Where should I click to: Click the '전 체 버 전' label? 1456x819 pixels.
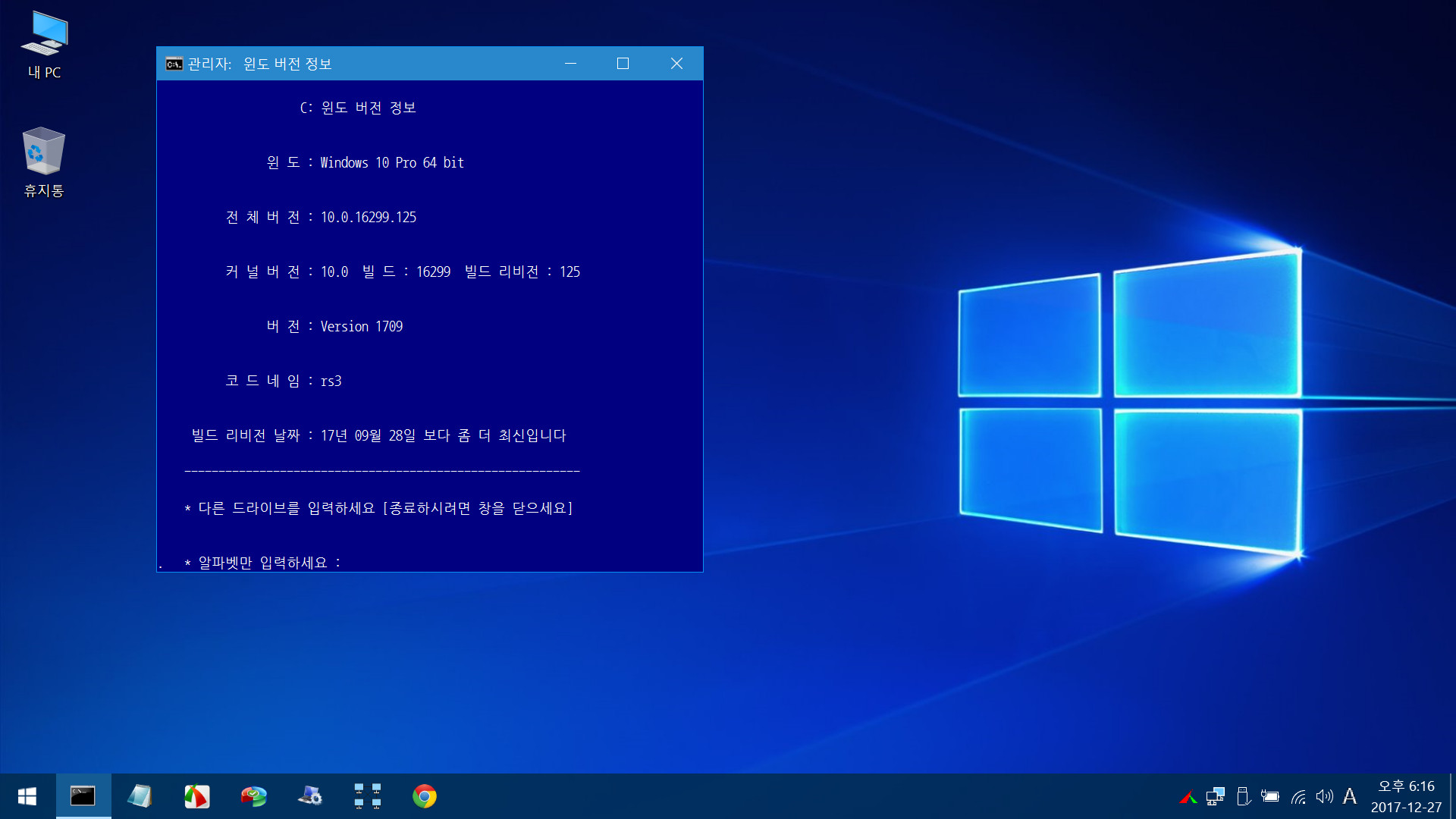[x=263, y=217]
